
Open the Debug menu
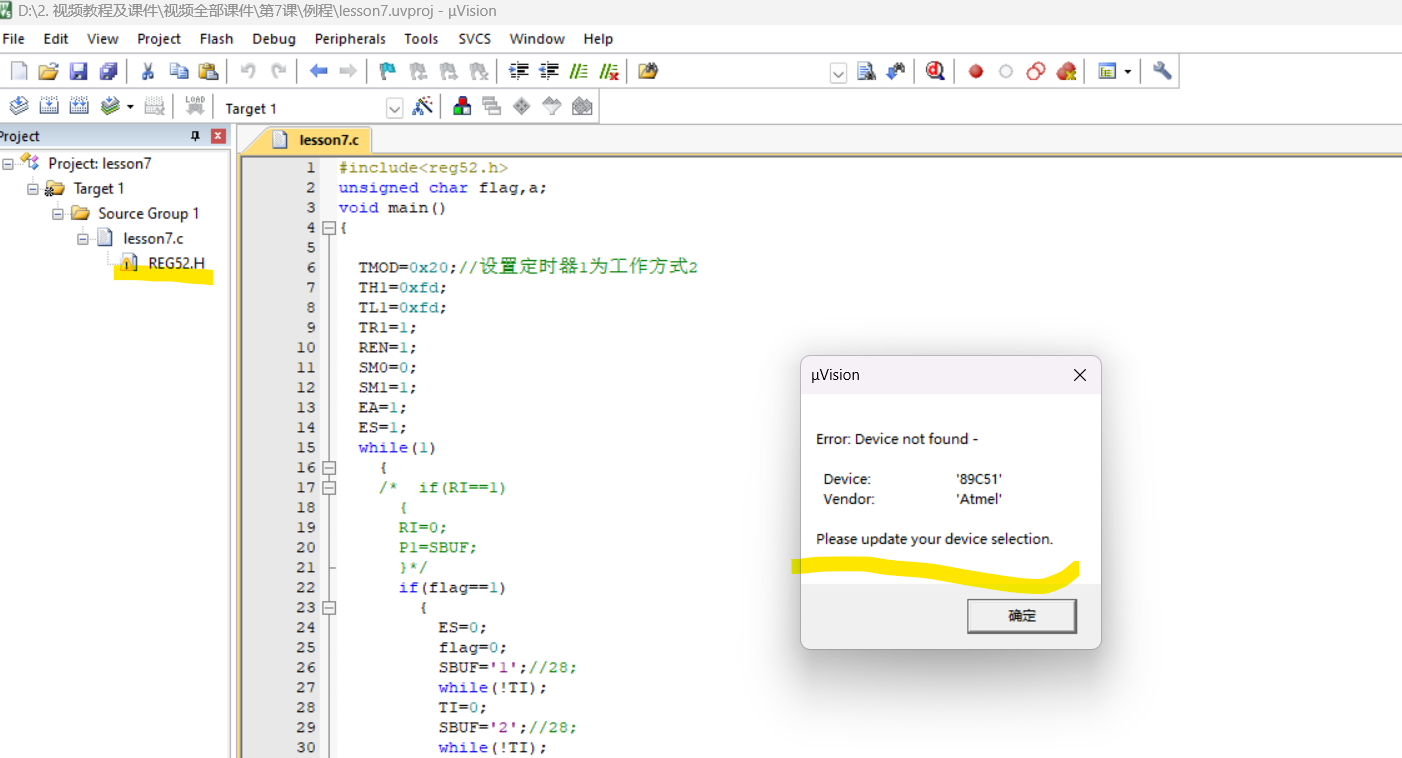(x=274, y=39)
